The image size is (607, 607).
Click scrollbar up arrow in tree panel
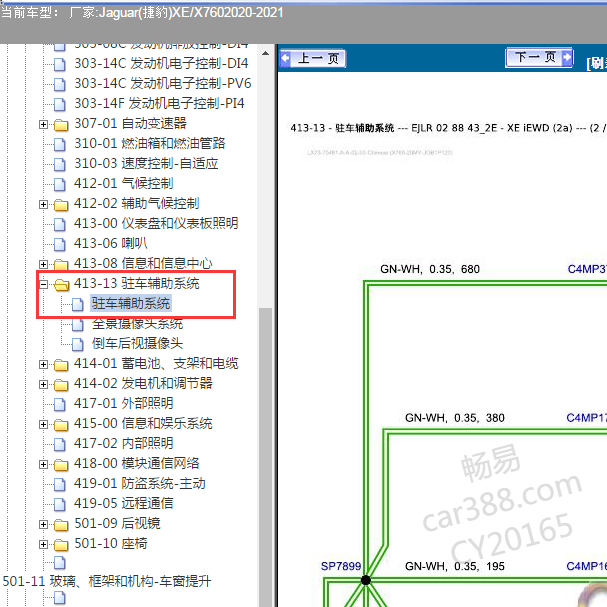point(266,53)
